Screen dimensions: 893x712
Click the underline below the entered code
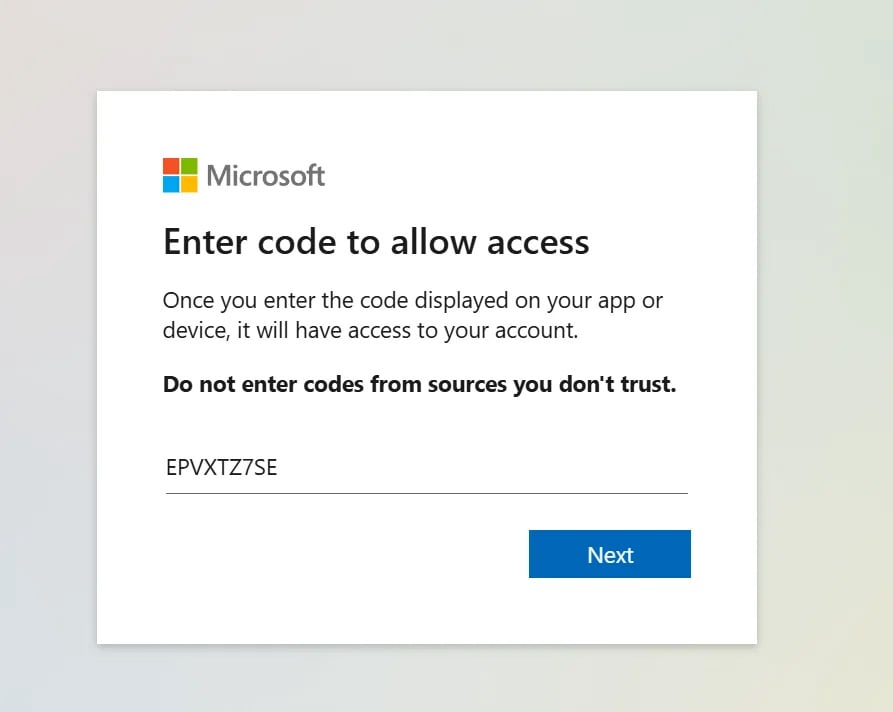pyautogui.click(x=427, y=491)
